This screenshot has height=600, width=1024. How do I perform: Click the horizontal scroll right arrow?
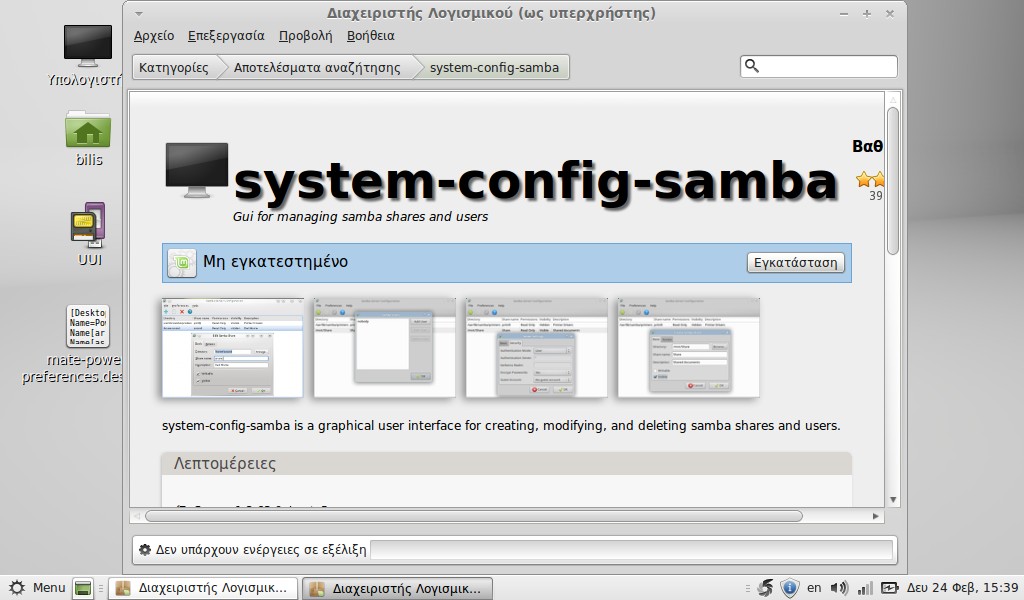pos(876,516)
